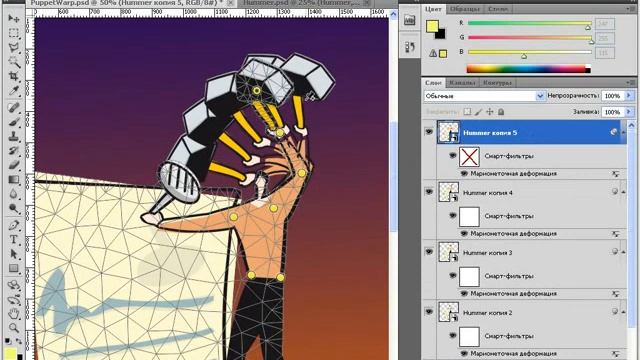Select the Clone Stamp tool

click(x=13, y=136)
